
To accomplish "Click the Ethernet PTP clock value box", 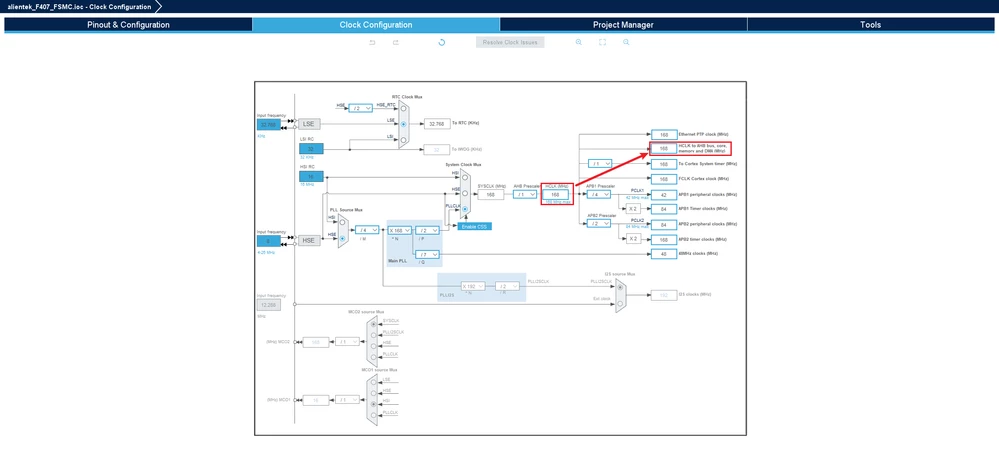I will click(x=664, y=134).
